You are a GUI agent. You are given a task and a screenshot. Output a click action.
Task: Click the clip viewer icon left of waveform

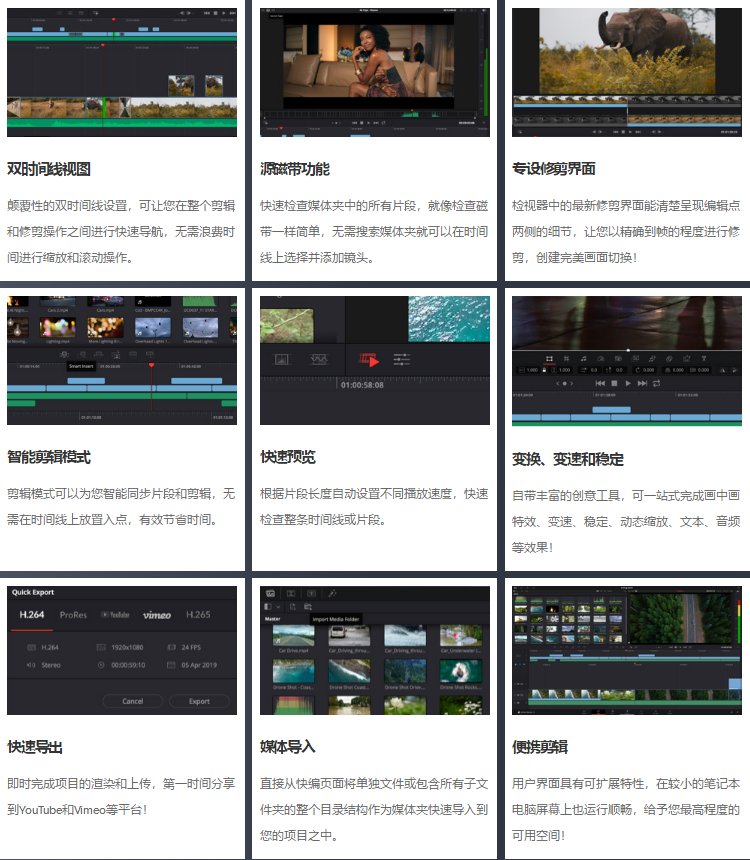click(280, 358)
